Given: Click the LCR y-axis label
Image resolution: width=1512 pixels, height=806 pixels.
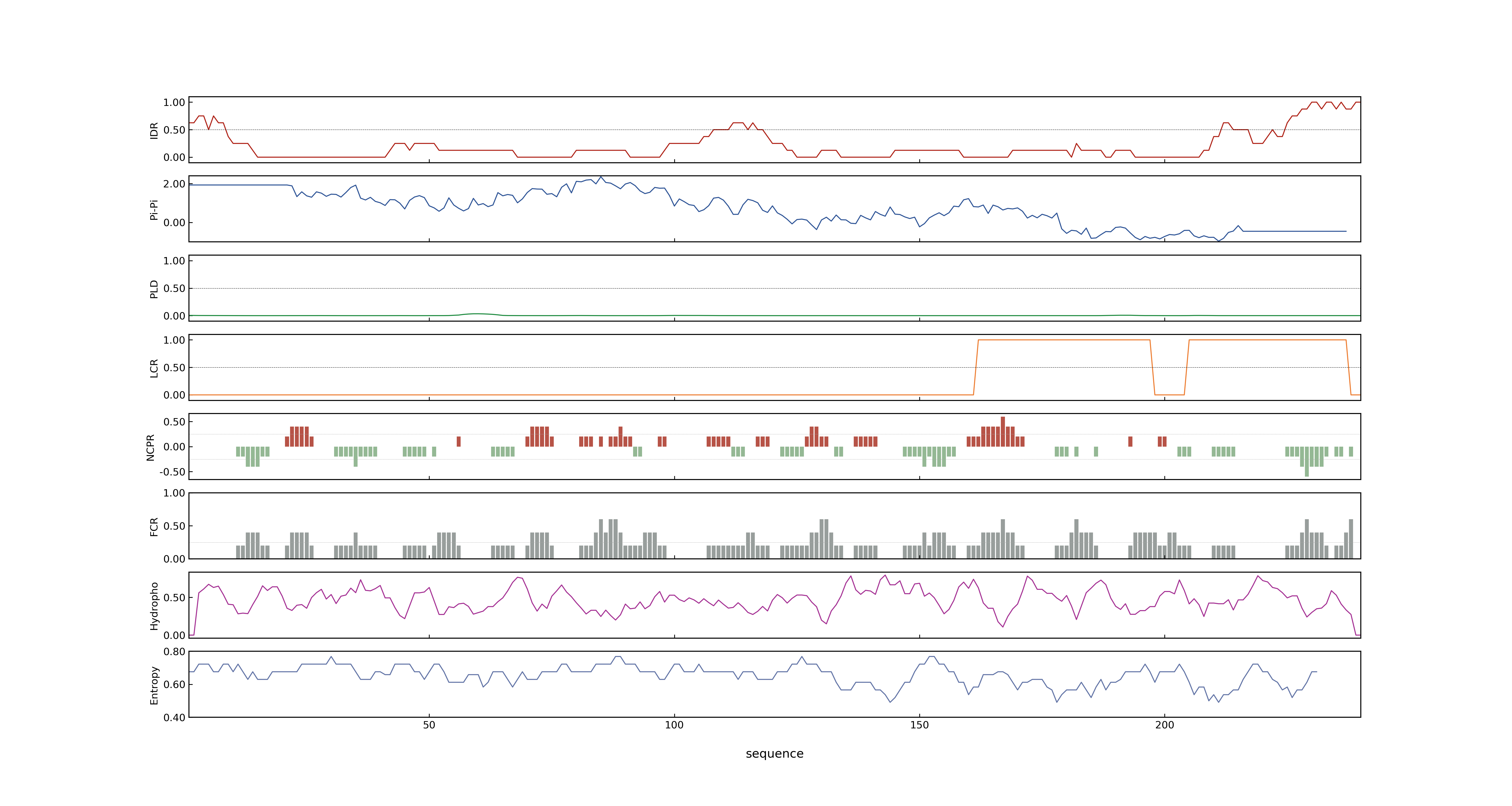Looking at the screenshot, I should tap(154, 368).
